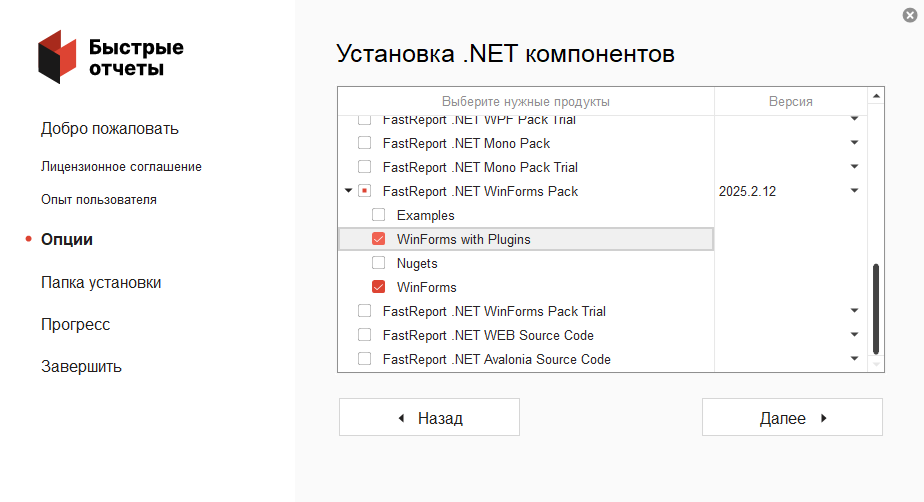This screenshot has width=924, height=502.
Task: Open Папка установки step in sidebar
Action: 101,283
